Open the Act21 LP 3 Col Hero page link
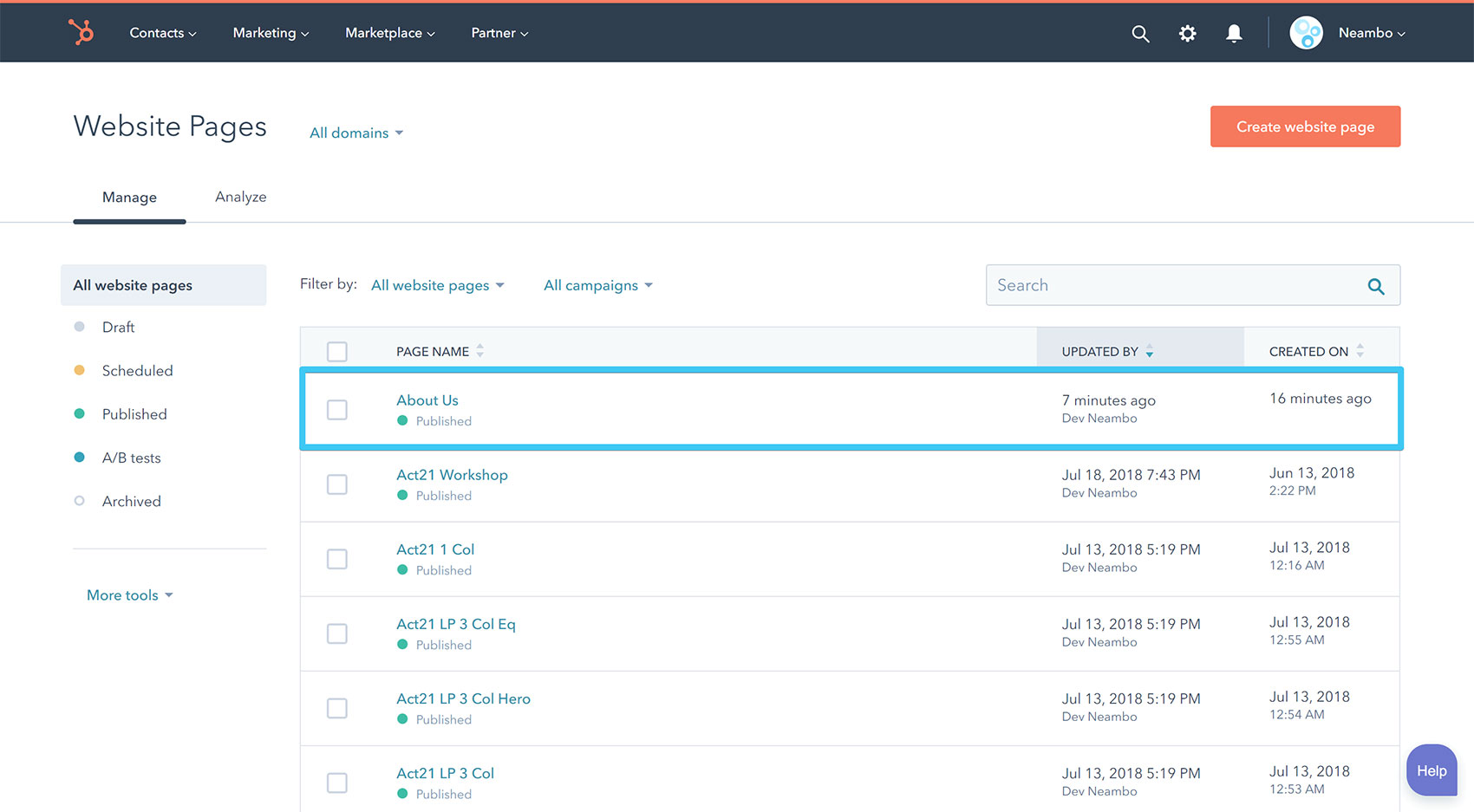The image size is (1474, 812). click(463, 698)
